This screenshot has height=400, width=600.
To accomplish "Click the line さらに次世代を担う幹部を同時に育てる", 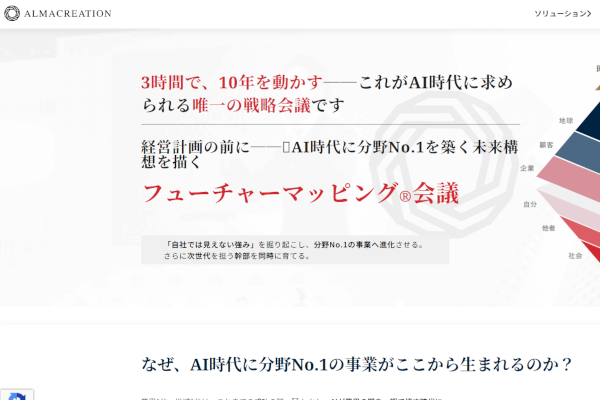I will (x=236, y=256).
